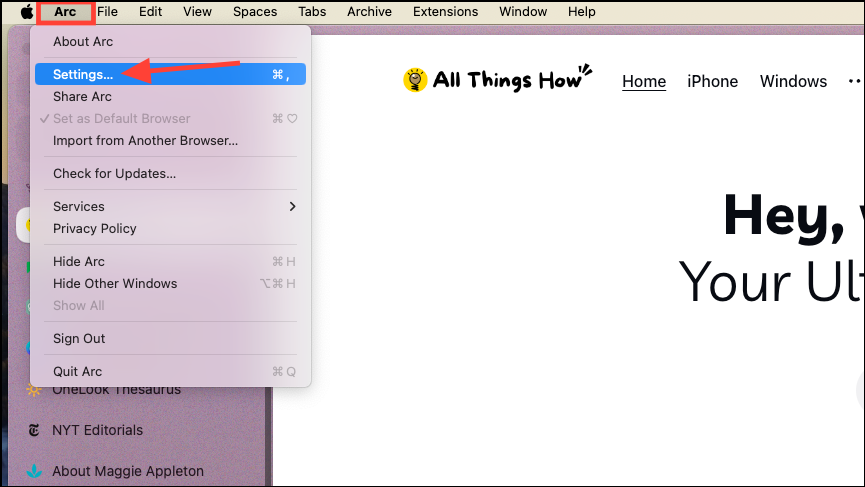This screenshot has width=865, height=487.
Task: Open the Window menu
Action: point(523,12)
